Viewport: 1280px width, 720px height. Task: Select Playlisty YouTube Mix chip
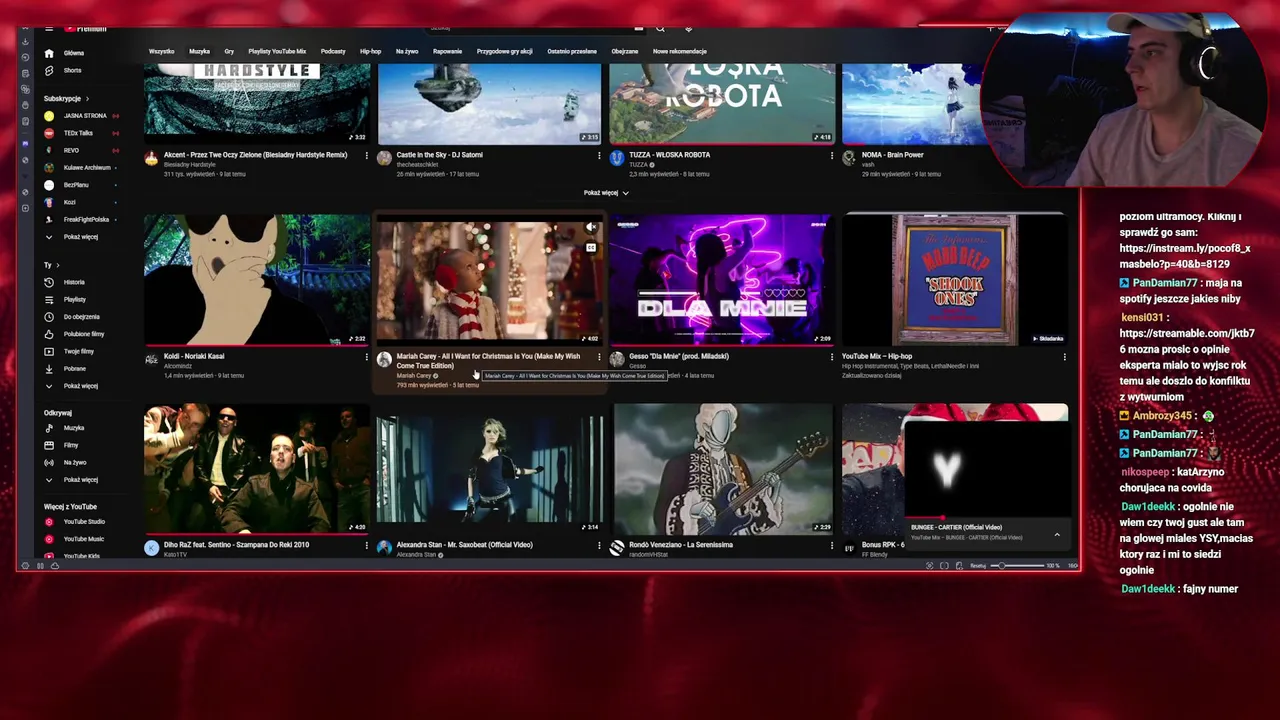click(x=277, y=51)
